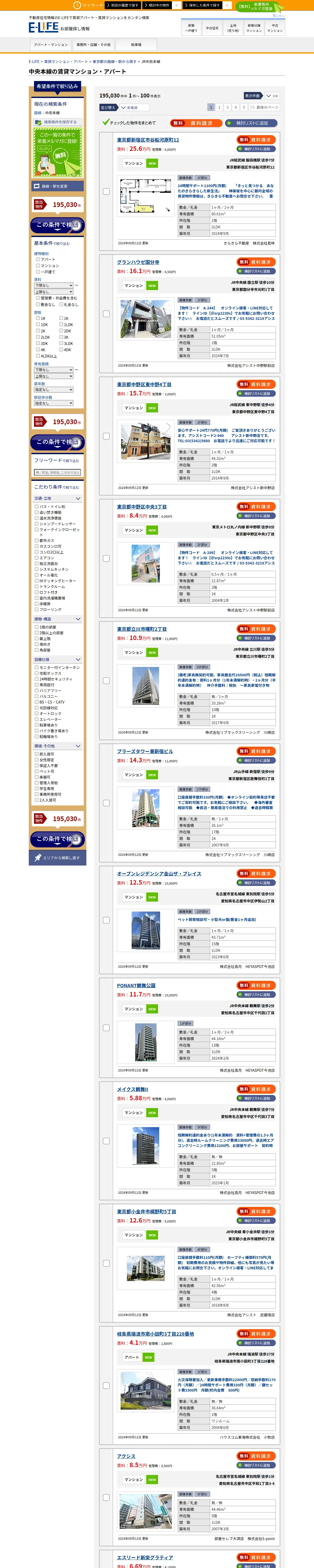
Task: Check the マンション building type box
Action: tap(38, 266)
